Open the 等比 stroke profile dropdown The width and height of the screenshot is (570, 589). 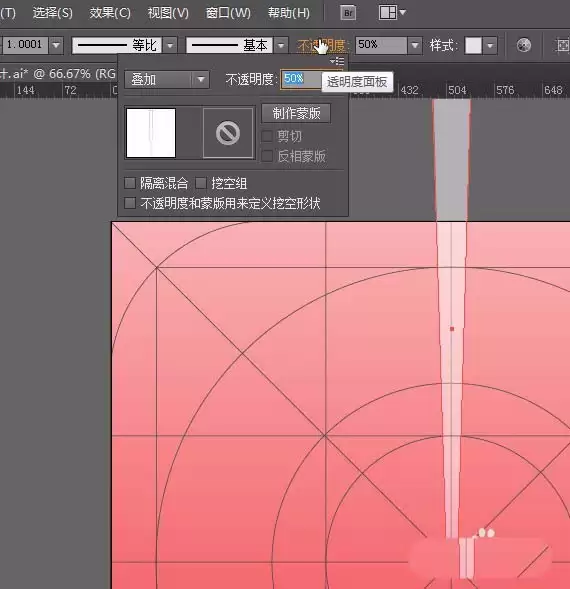pyautogui.click(x=170, y=45)
